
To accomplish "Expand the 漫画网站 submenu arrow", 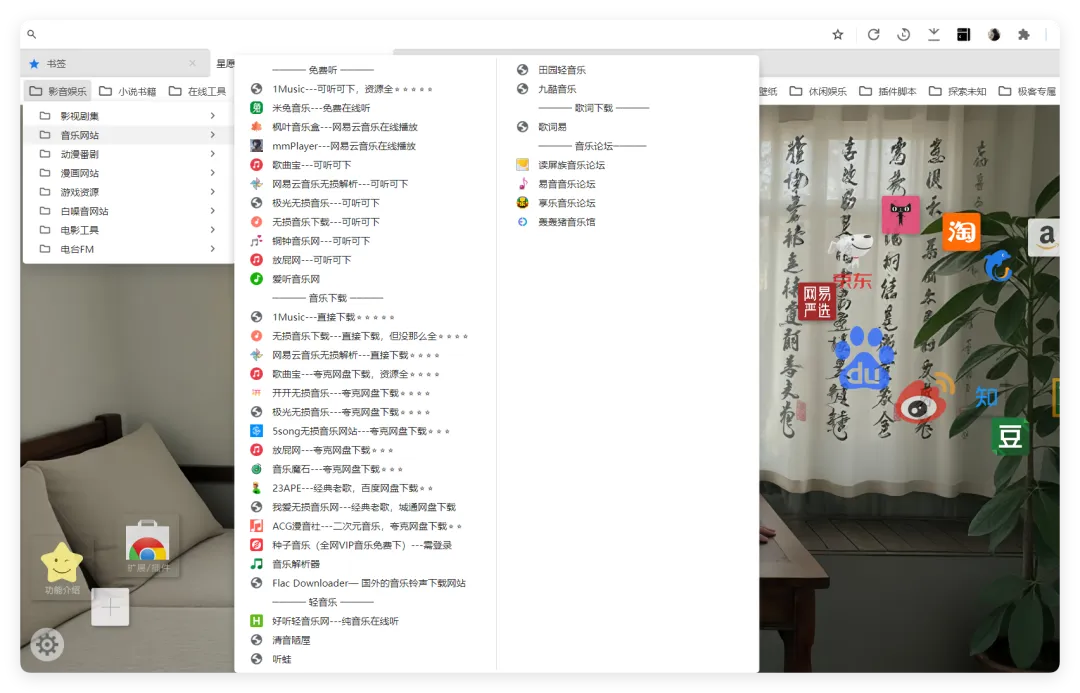I will (213, 172).
